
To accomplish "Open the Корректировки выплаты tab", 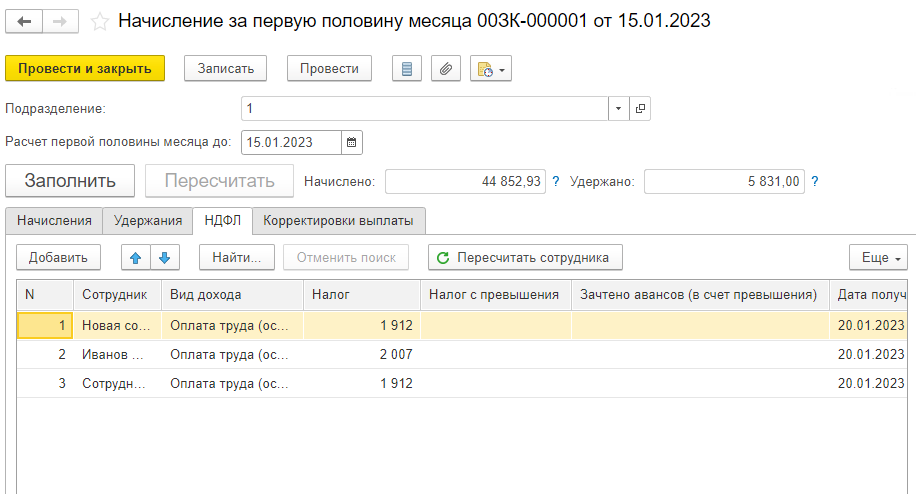I will click(339, 220).
